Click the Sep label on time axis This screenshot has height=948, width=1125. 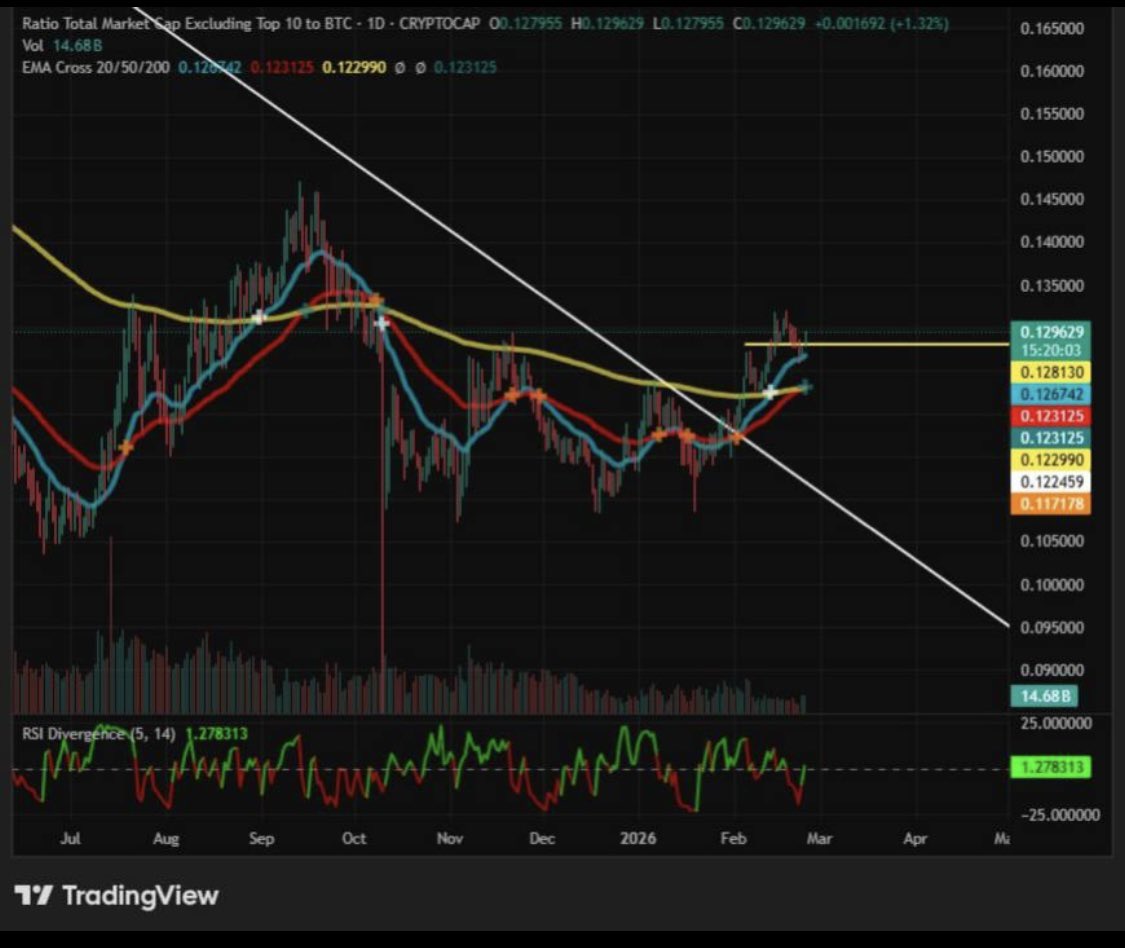coord(261,838)
